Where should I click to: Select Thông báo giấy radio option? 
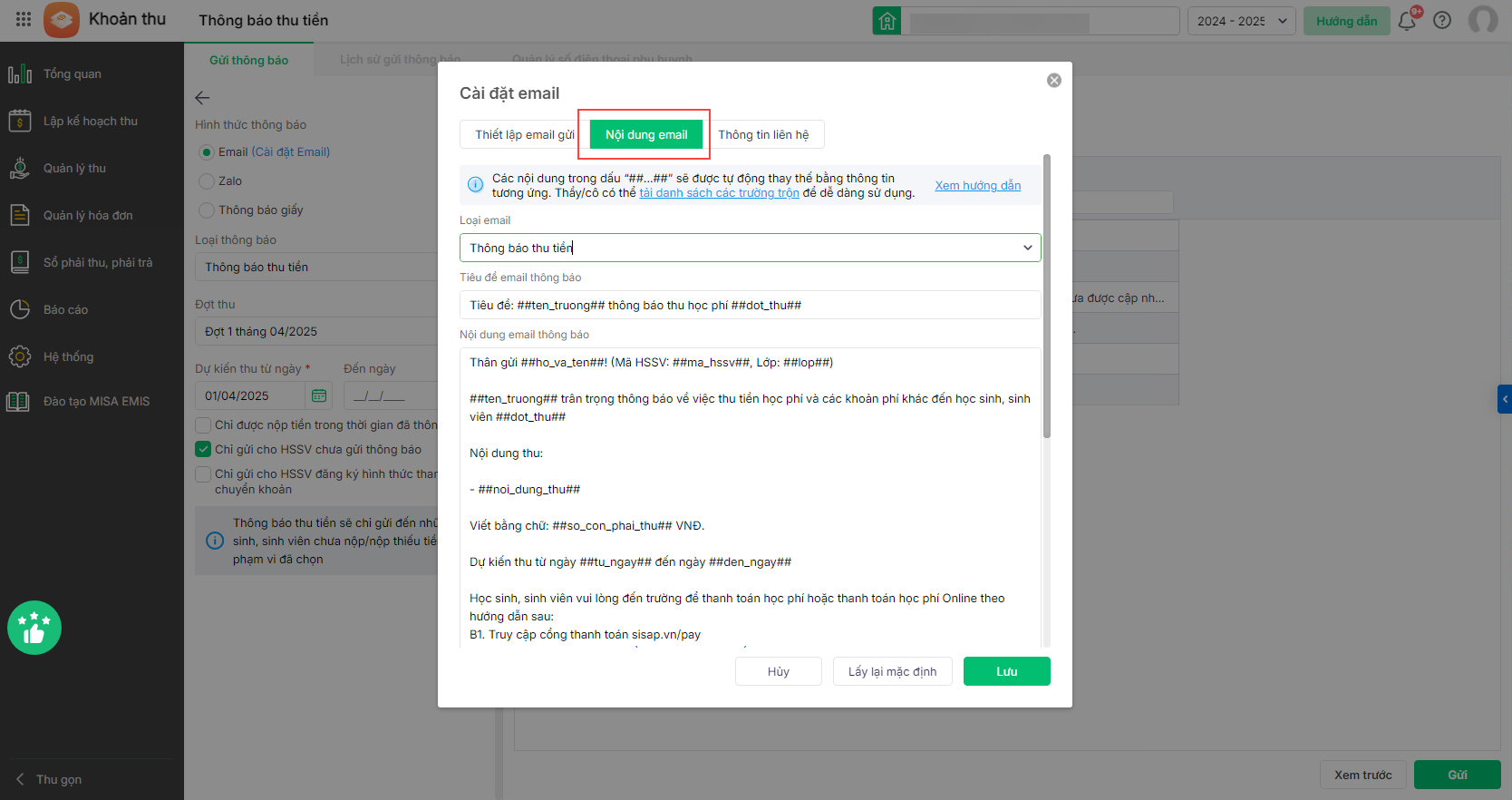(207, 210)
